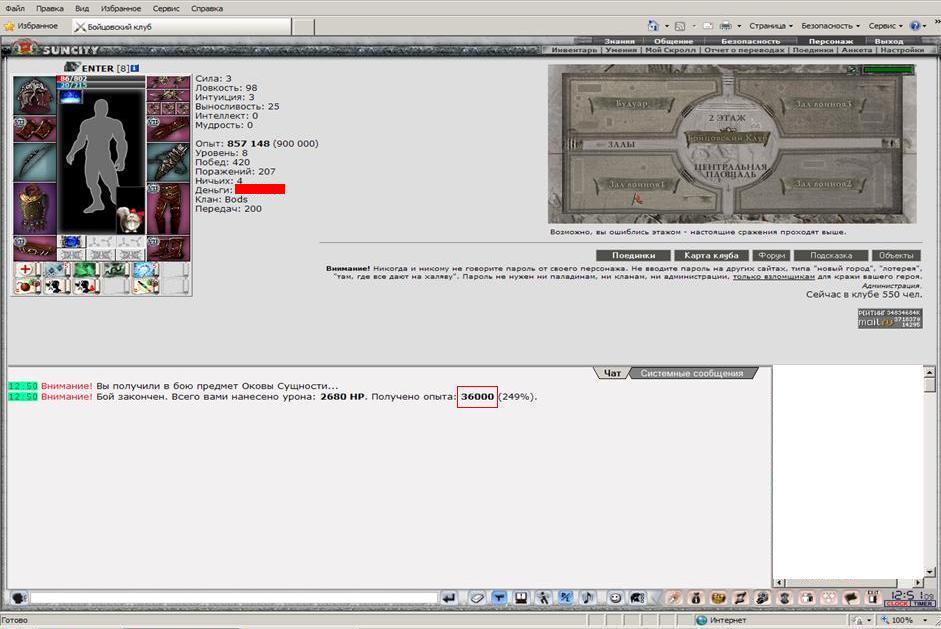Click in the chat message input field

pos(234,598)
